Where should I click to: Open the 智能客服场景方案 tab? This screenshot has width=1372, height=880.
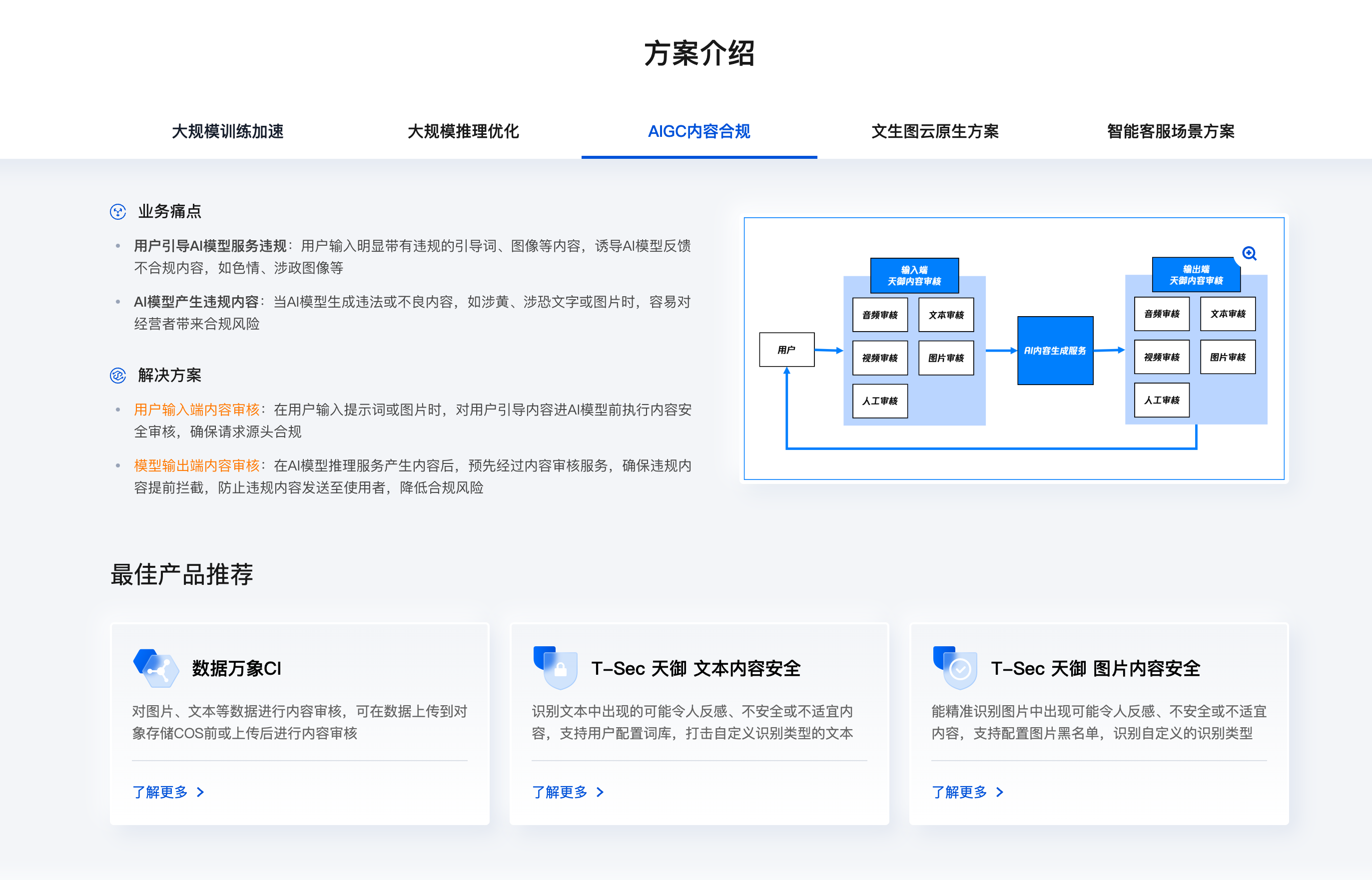[x=1170, y=131]
